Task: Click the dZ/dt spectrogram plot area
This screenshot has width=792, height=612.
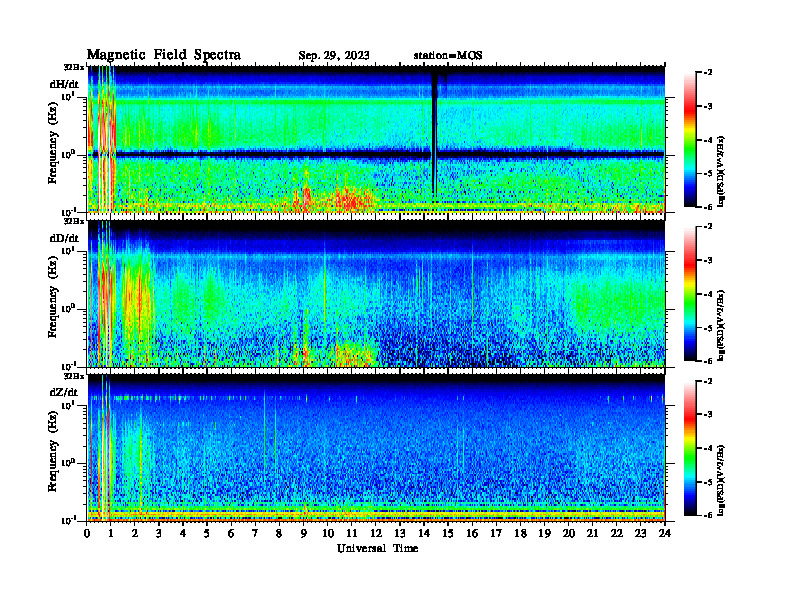Action: [376, 448]
